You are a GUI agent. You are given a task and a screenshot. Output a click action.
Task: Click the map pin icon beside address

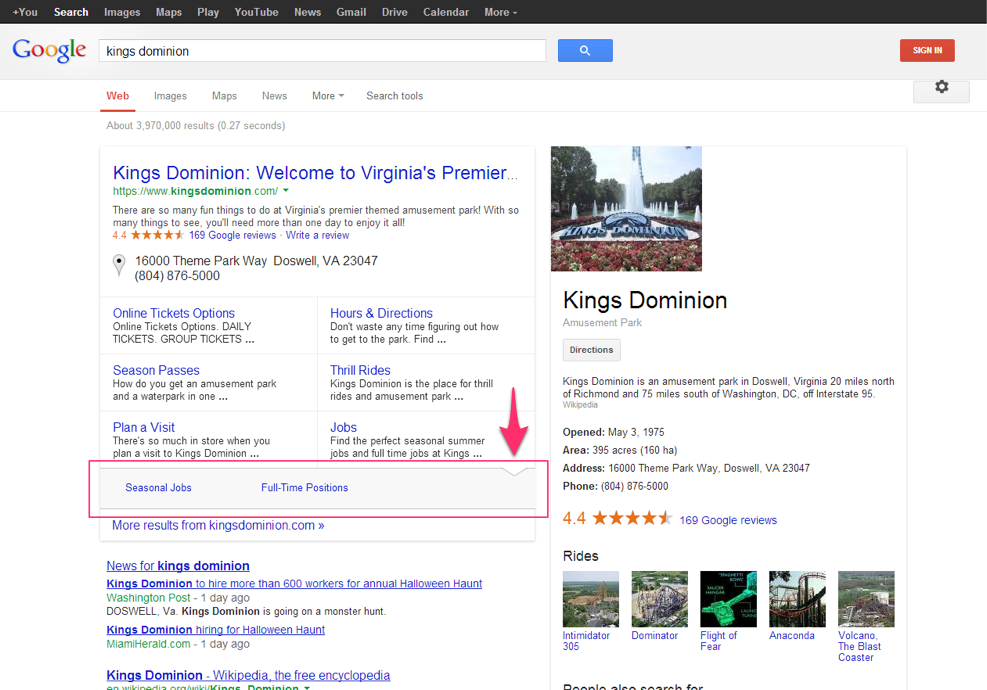point(118,265)
